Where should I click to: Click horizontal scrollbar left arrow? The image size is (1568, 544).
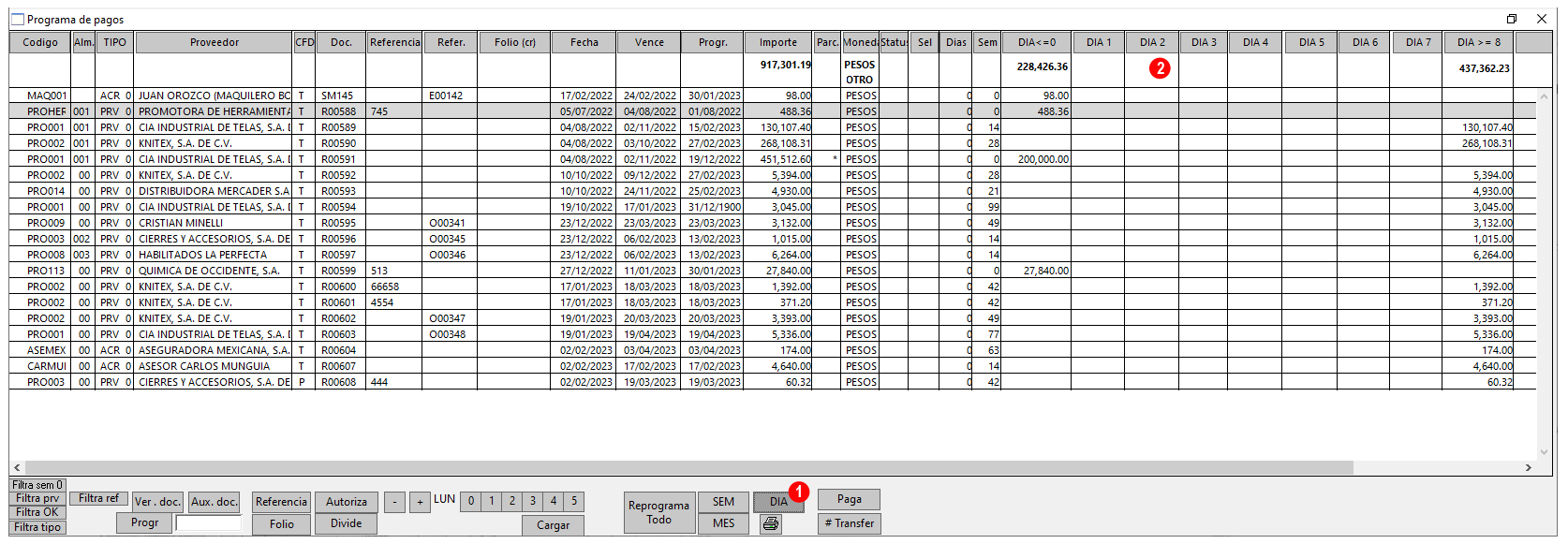click(17, 467)
